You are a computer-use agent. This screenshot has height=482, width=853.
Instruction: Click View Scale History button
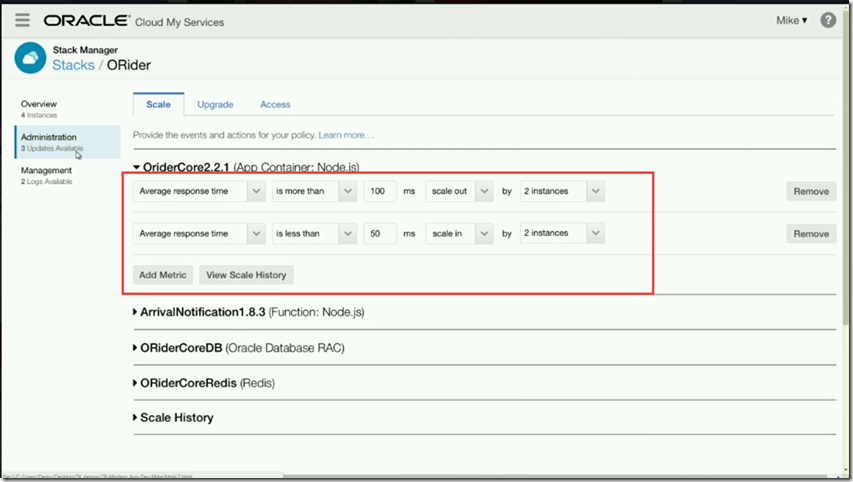pyautogui.click(x=246, y=275)
